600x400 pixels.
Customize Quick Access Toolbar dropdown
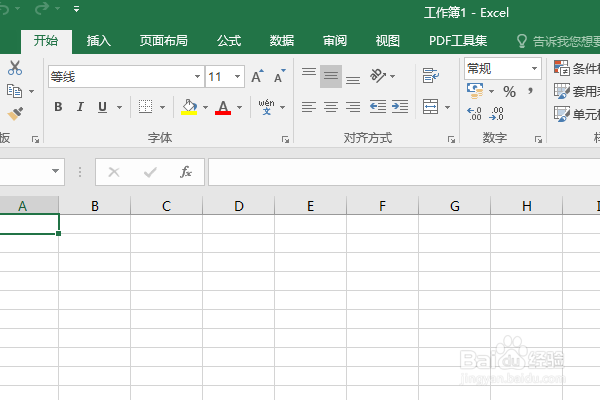77,9
